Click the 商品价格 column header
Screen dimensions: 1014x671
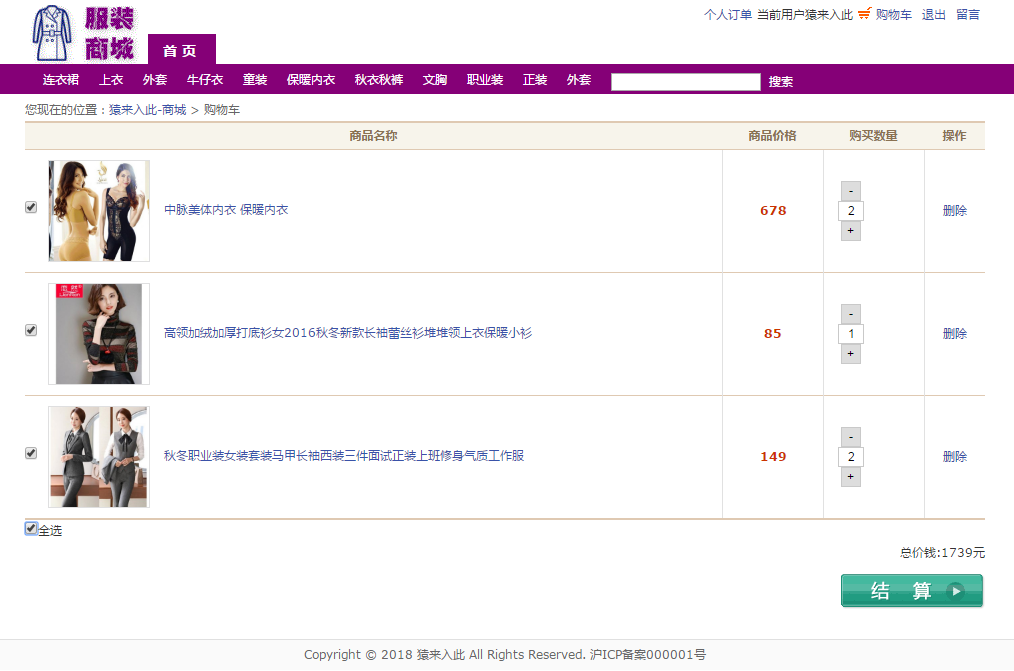pyautogui.click(x=772, y=136)
